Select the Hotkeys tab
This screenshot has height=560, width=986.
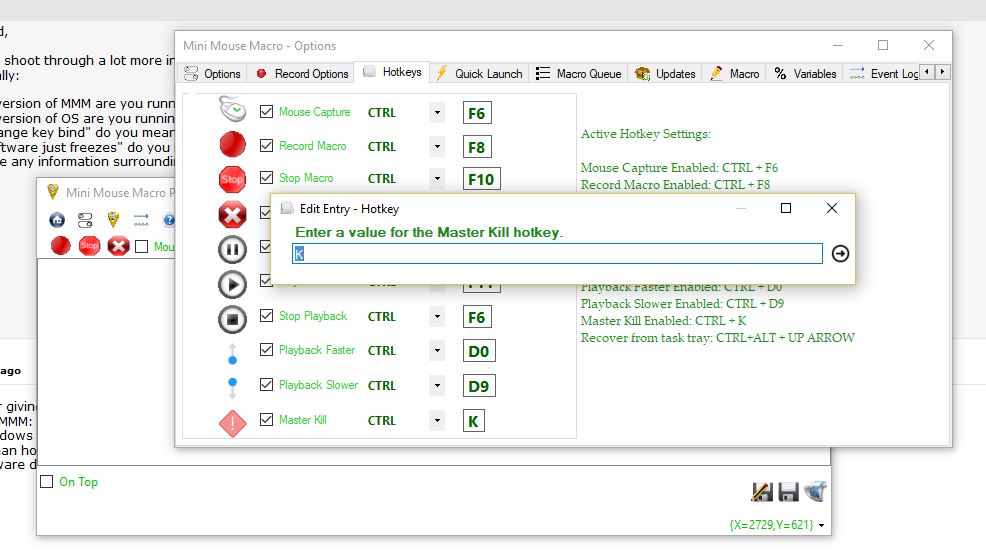coord(392,72)
